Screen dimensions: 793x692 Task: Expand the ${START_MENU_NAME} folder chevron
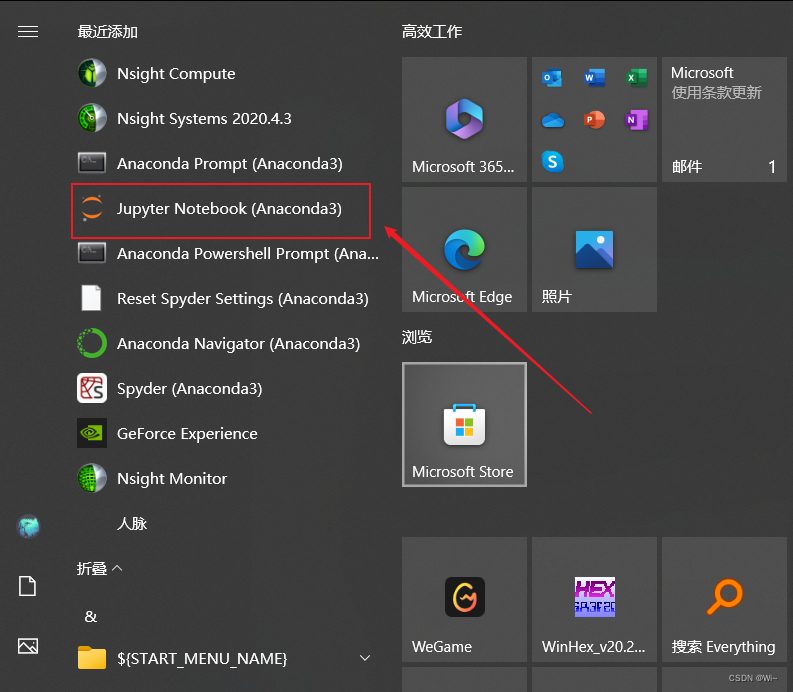(365, 658)
